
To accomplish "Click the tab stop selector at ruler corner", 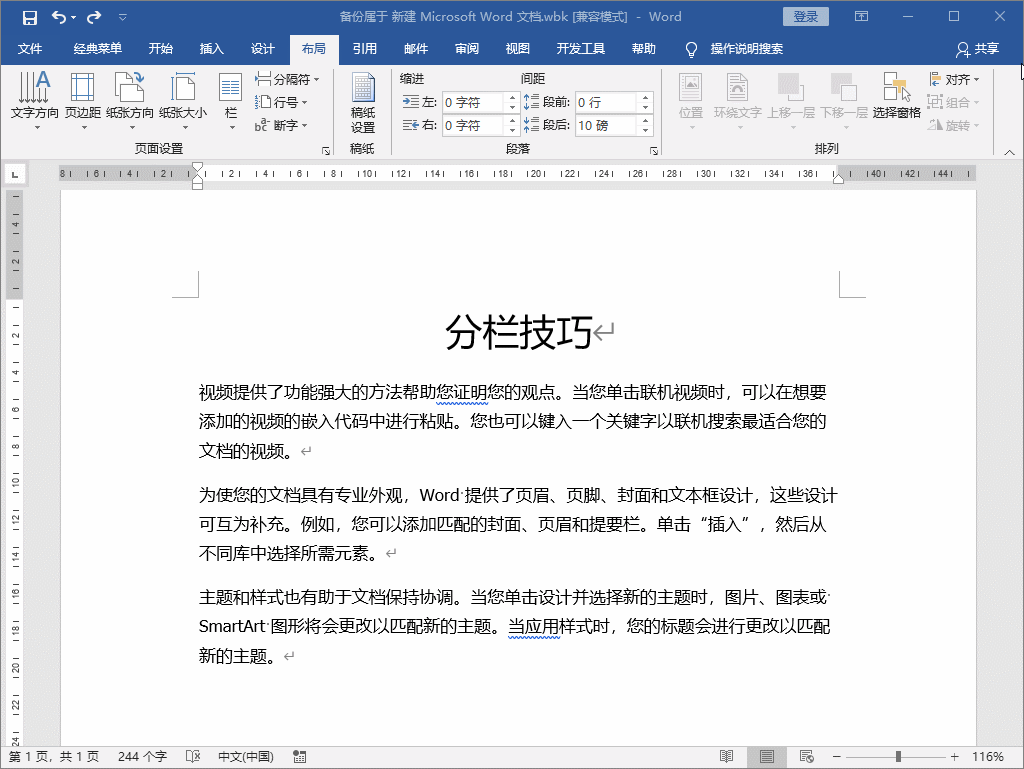I will click(x=15, y=174).
